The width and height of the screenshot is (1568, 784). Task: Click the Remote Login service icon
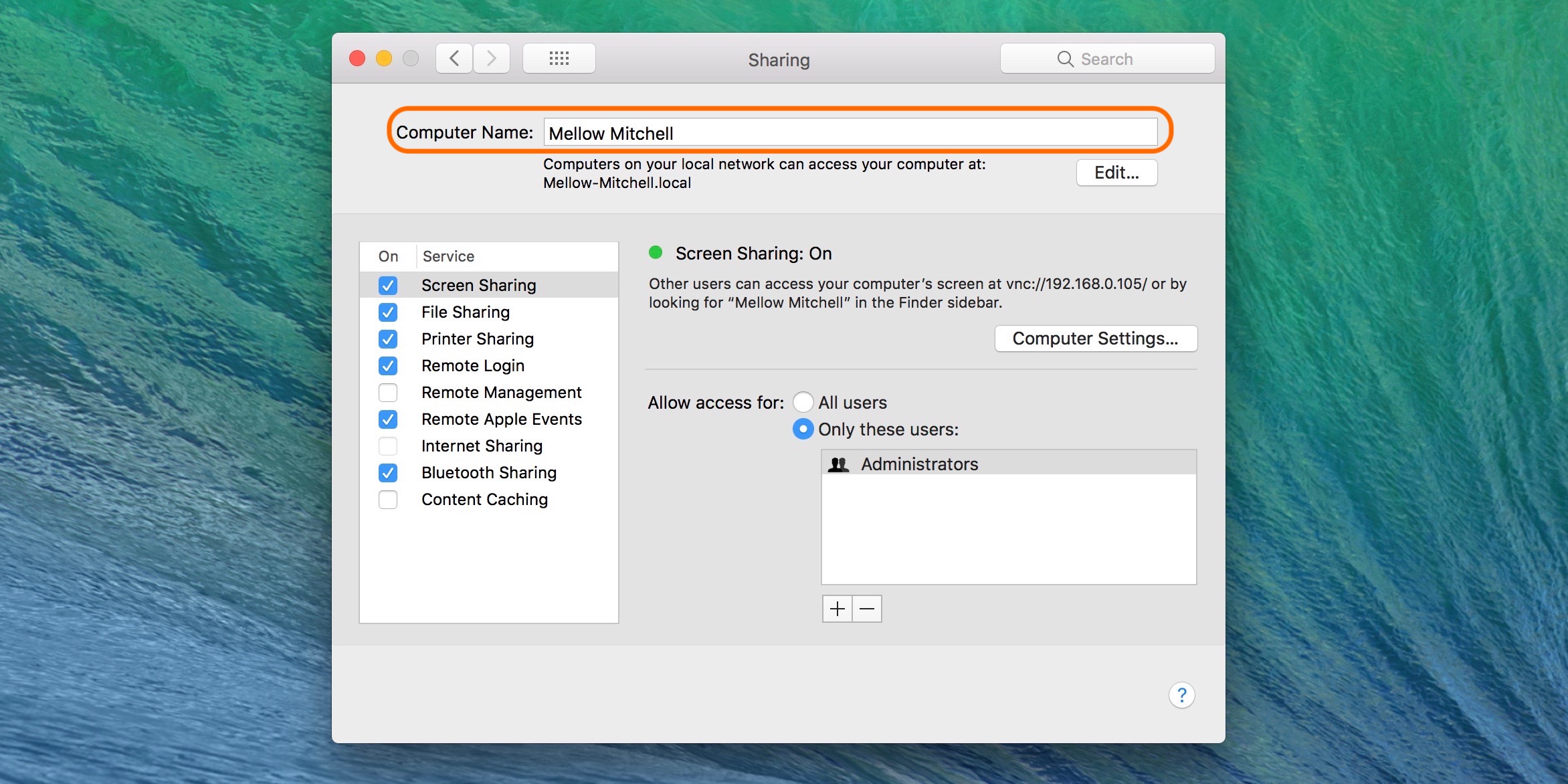tap(387, 365)
